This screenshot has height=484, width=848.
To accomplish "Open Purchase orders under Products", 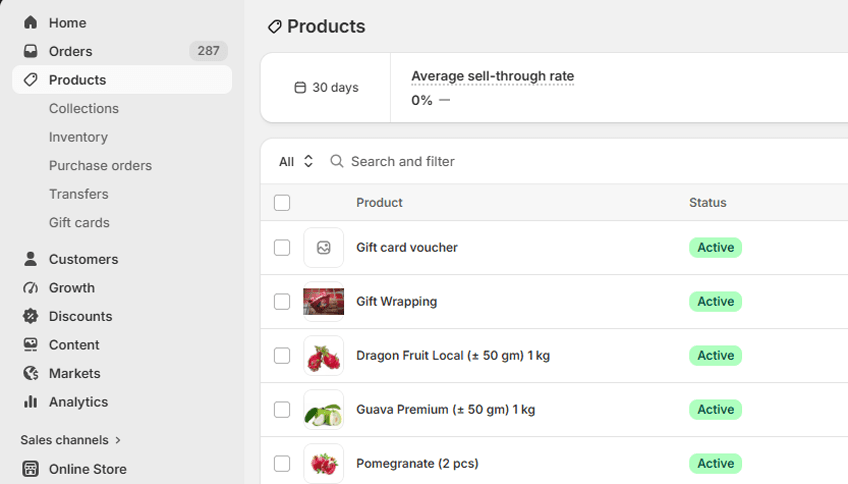I will [101, 165].
